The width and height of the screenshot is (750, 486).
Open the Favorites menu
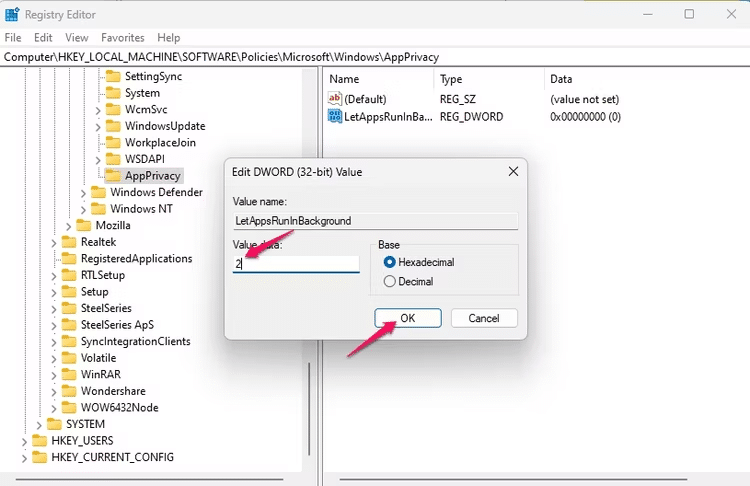122,38
